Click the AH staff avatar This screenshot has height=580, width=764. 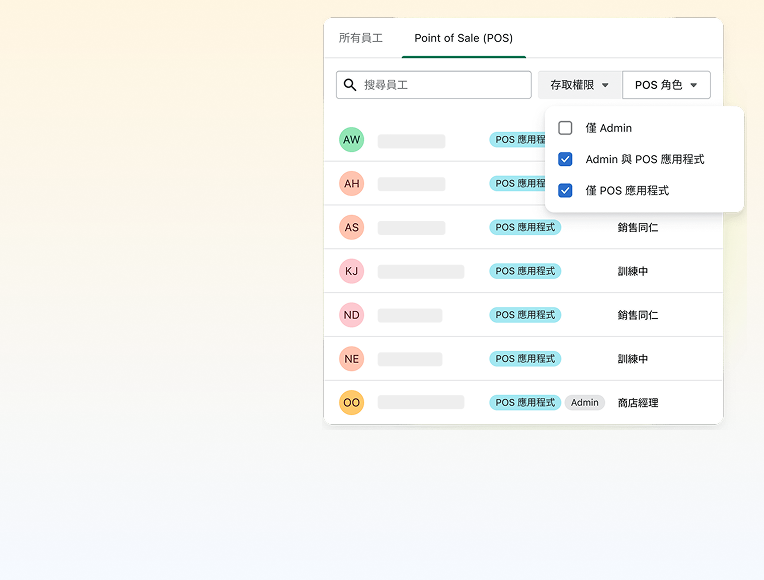pos(351,184)
